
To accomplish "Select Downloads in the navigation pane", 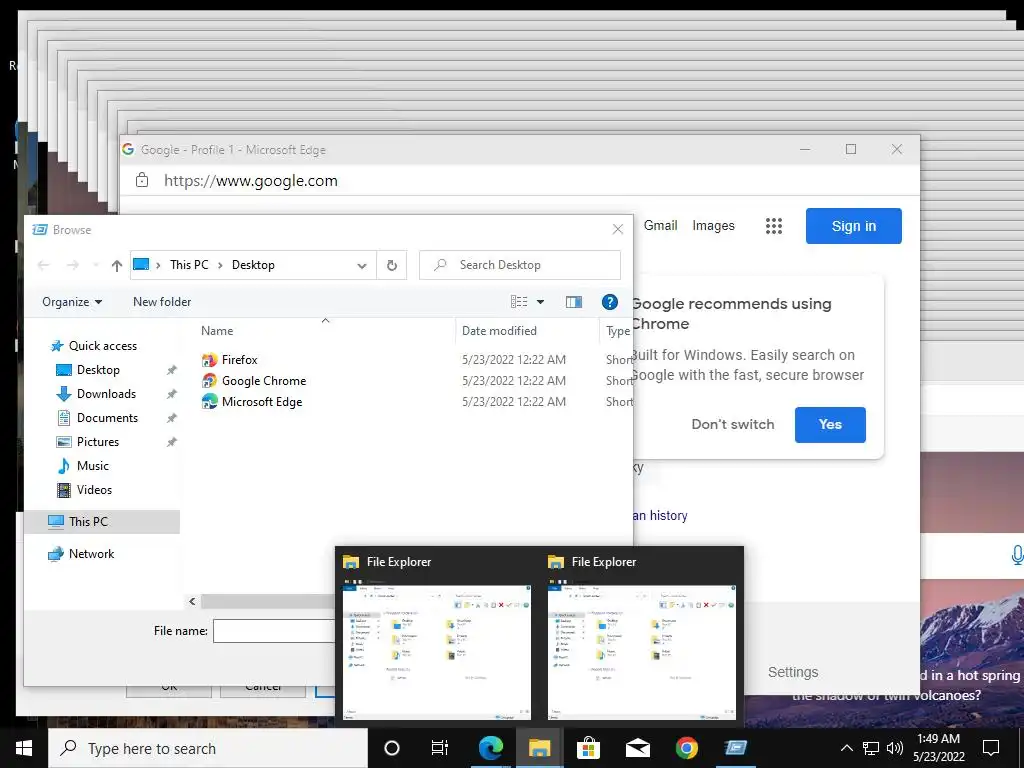I will coord(96,394).
